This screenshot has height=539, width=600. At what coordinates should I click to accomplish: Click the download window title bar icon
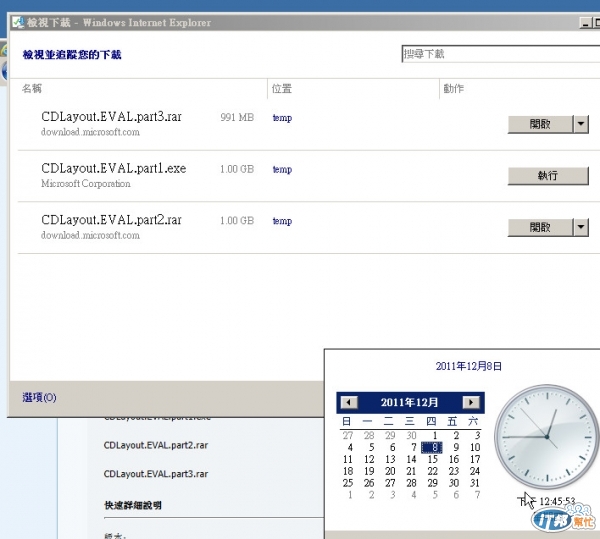18,23
